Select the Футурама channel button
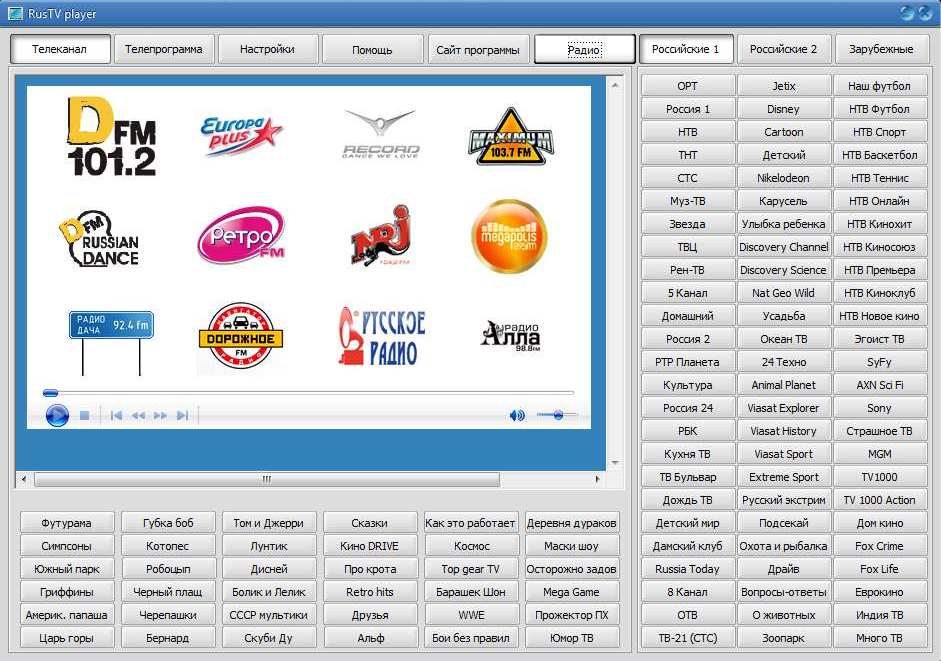Screen dimensions: 941x661 pos(66,523)
